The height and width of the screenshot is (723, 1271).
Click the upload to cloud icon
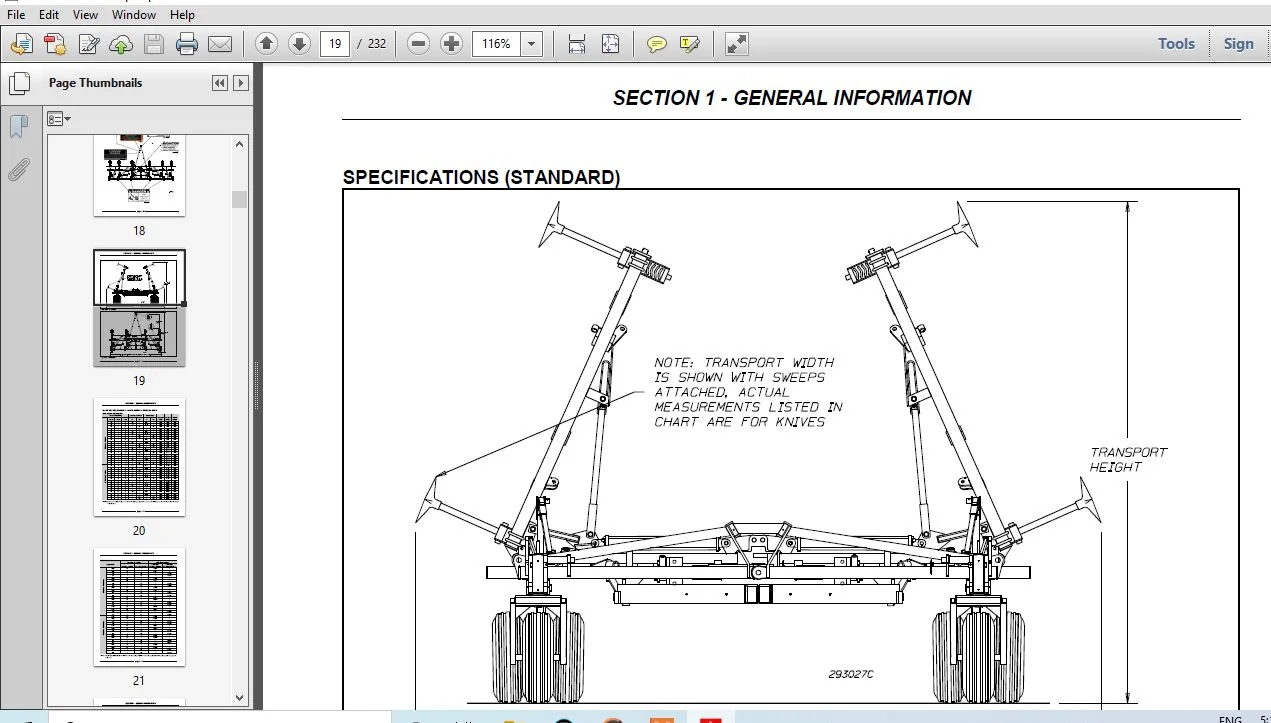click(121, 44)
